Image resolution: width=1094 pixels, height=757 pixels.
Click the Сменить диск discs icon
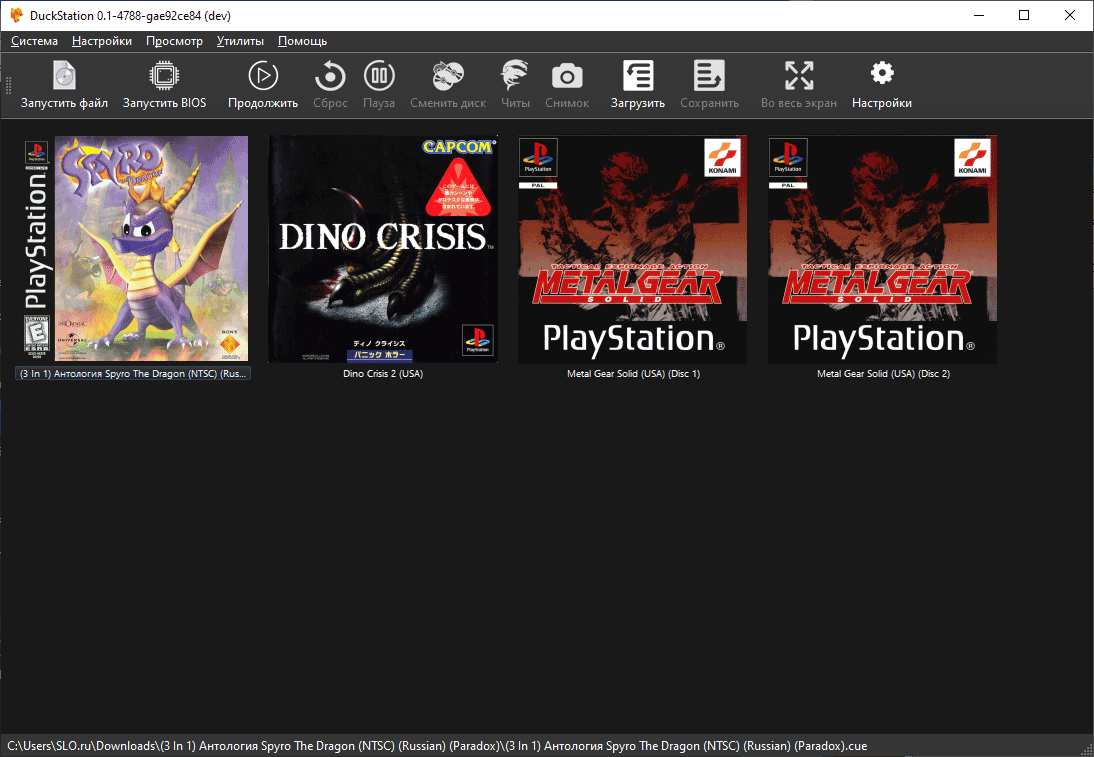(x=448, y=75)
